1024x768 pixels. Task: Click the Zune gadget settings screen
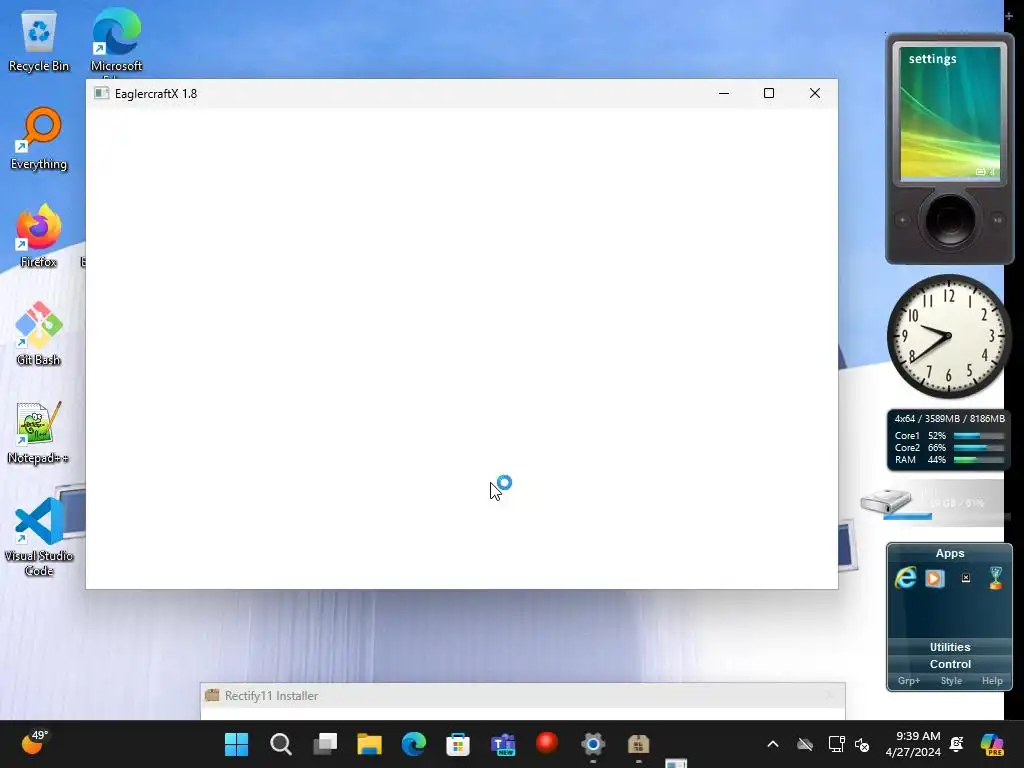950,113
